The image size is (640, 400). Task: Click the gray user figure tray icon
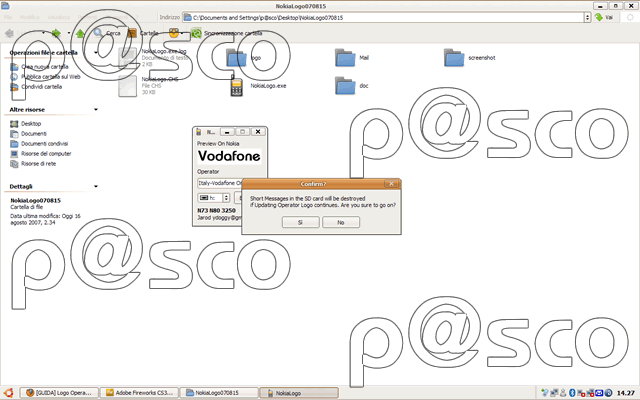[563, 393]
